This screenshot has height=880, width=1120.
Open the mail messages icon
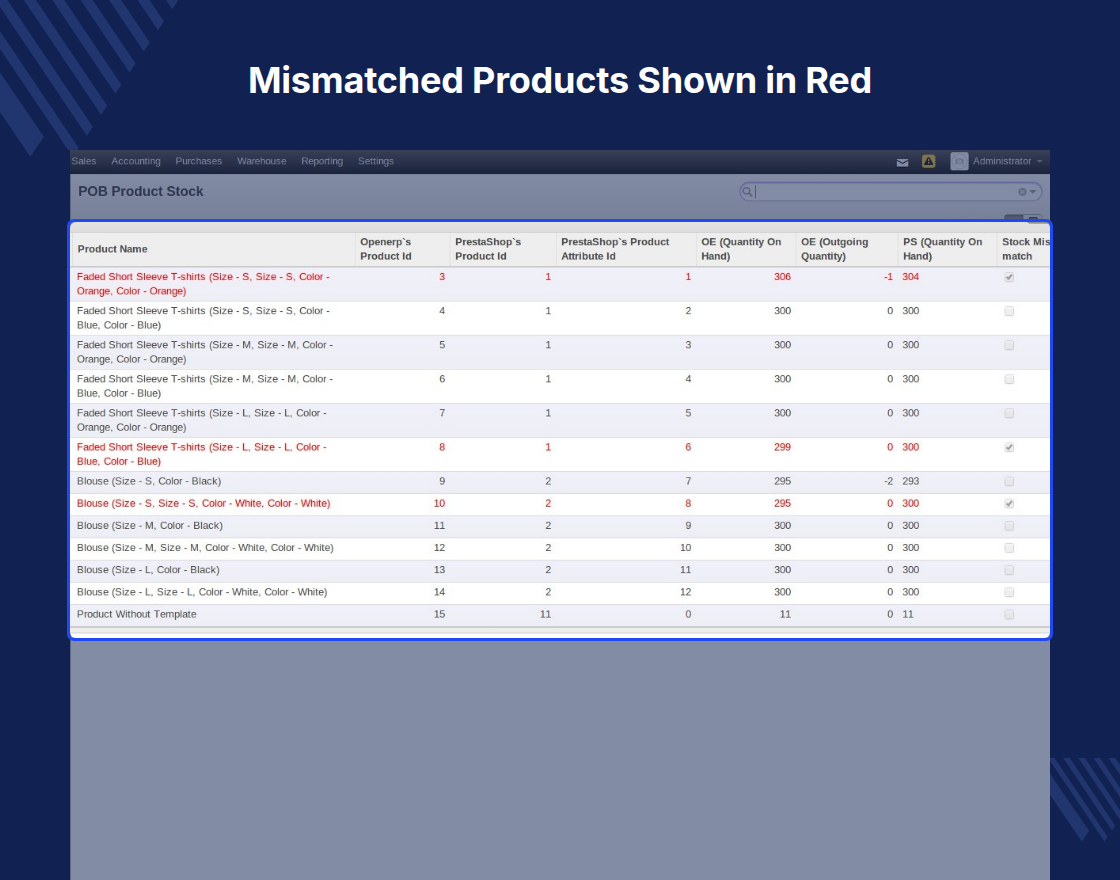coord(902,162)
